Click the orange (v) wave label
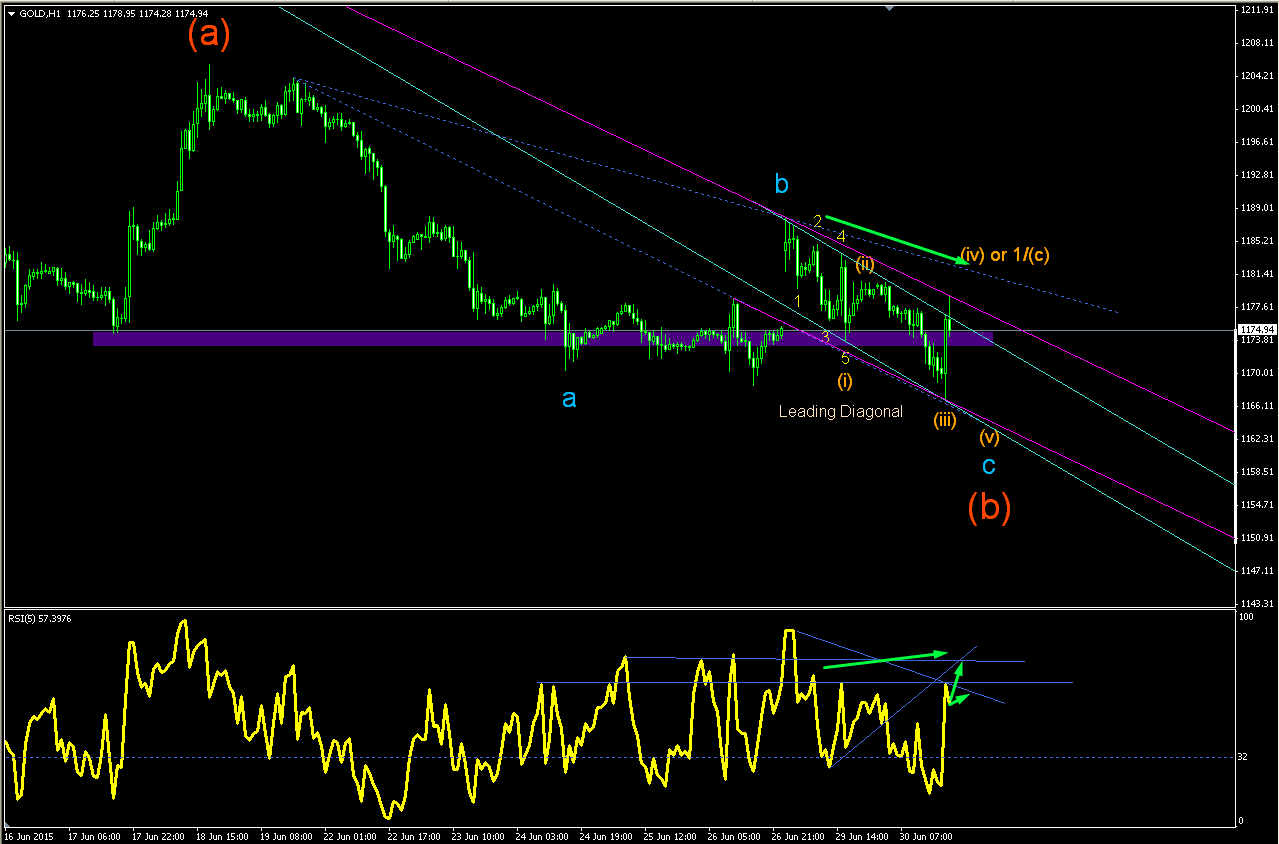This screenshot has height=844, width=1279. tap(989, 437)
